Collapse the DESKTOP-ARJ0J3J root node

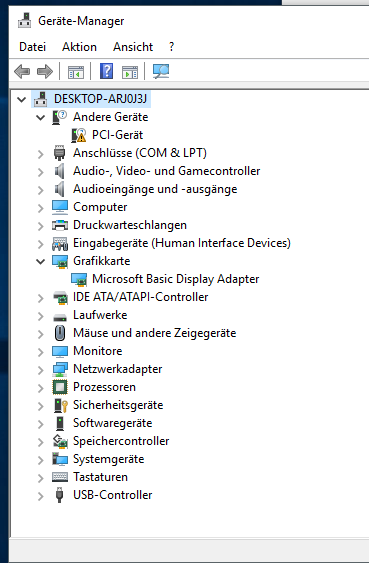pyautogui.click(x=22, y=99)
